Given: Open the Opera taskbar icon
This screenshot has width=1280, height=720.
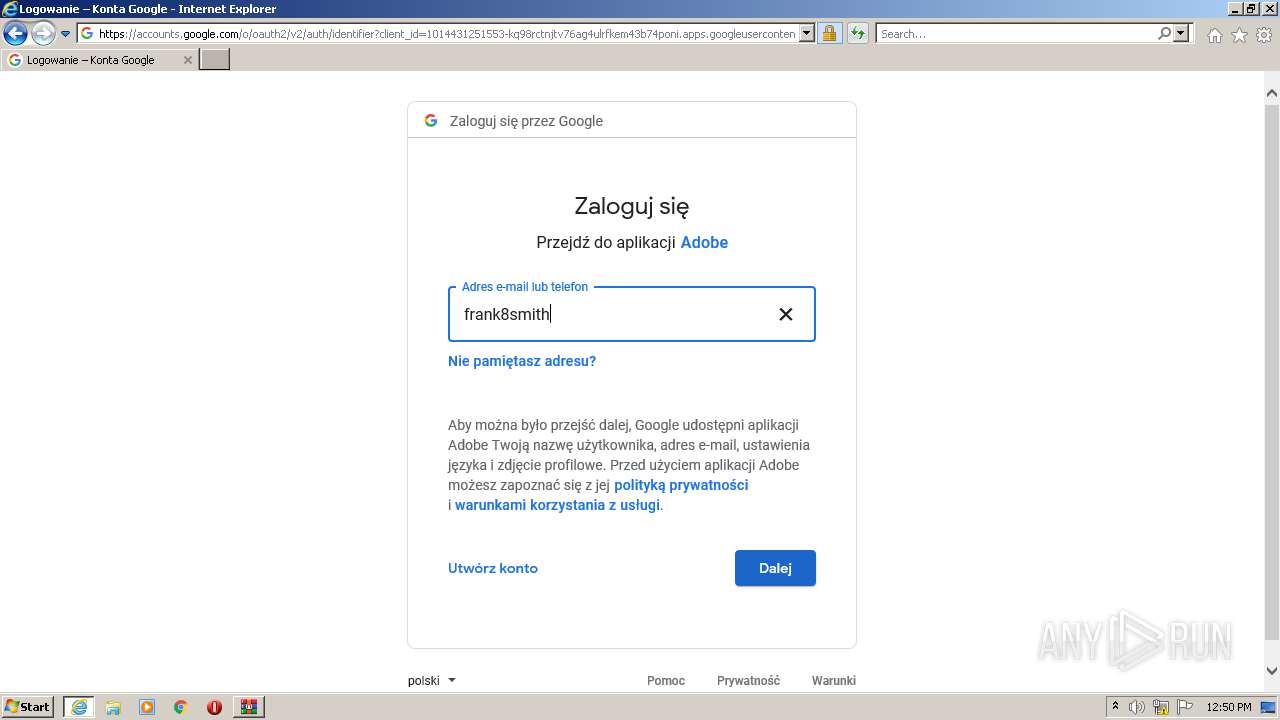Looking at the screenshot, I should coord(214,707).
